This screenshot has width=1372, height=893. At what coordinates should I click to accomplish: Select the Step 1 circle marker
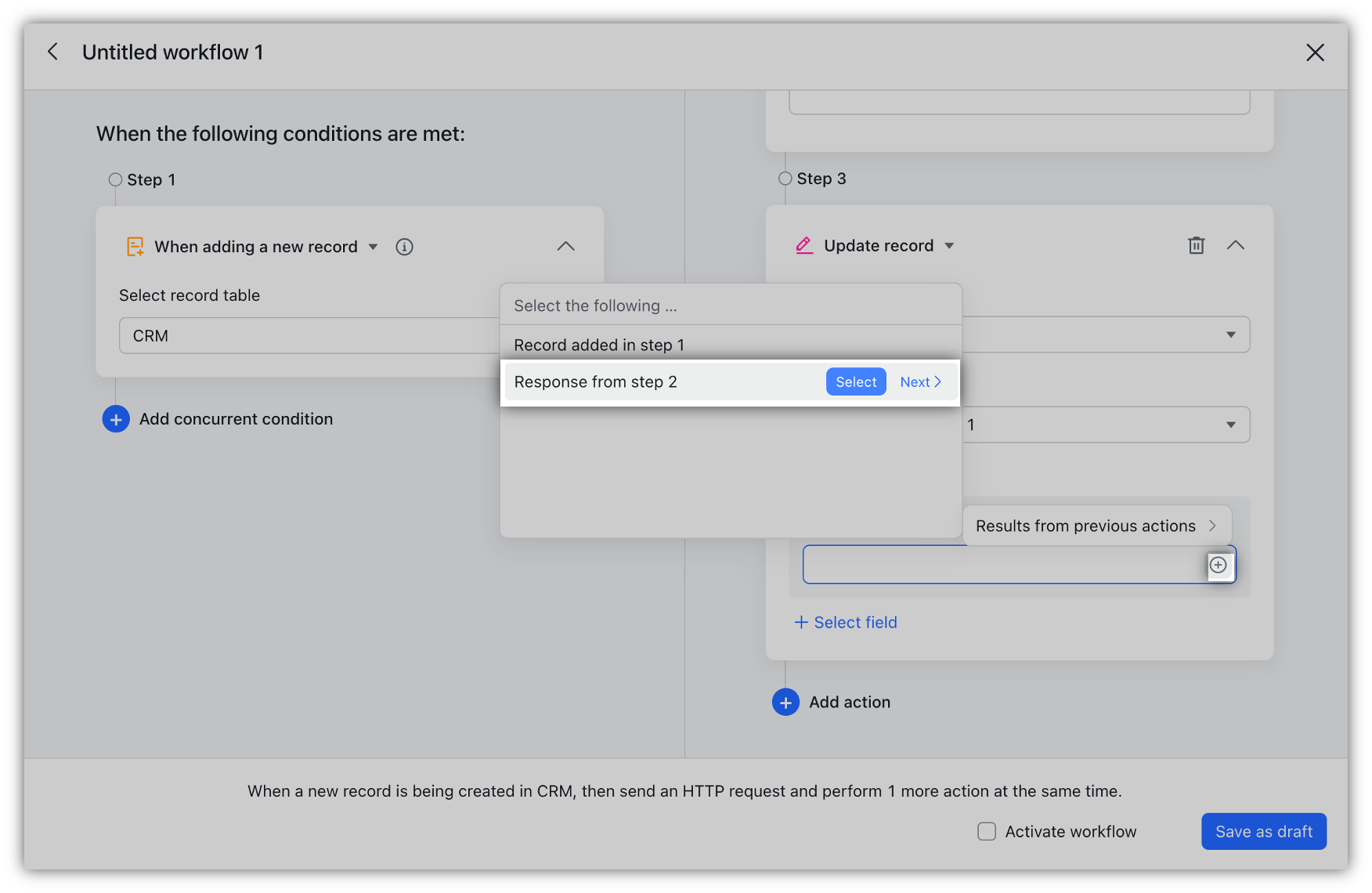[x=114, y=179]
